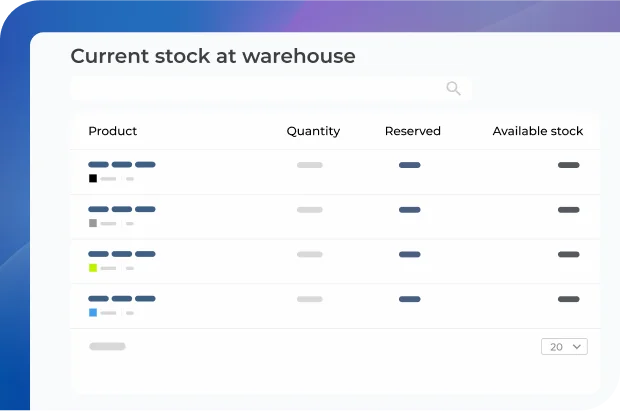This screenshot has width=620, height=411.
Task: Open the 20 rows-per-page dropdown
Action: point(564,347)
